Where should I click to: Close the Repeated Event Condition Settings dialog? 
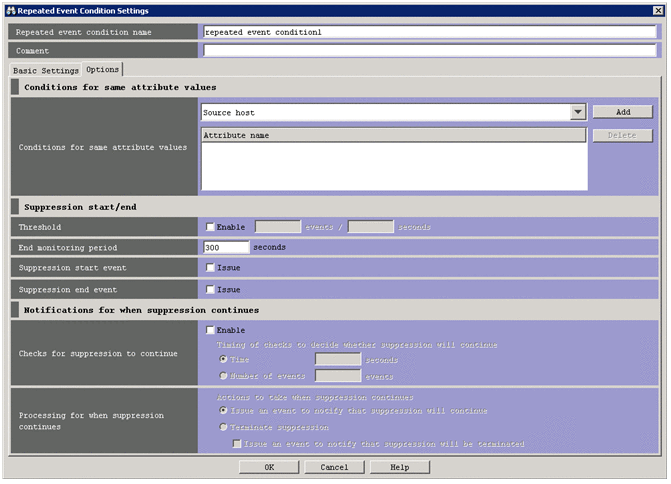pos(657,11)
